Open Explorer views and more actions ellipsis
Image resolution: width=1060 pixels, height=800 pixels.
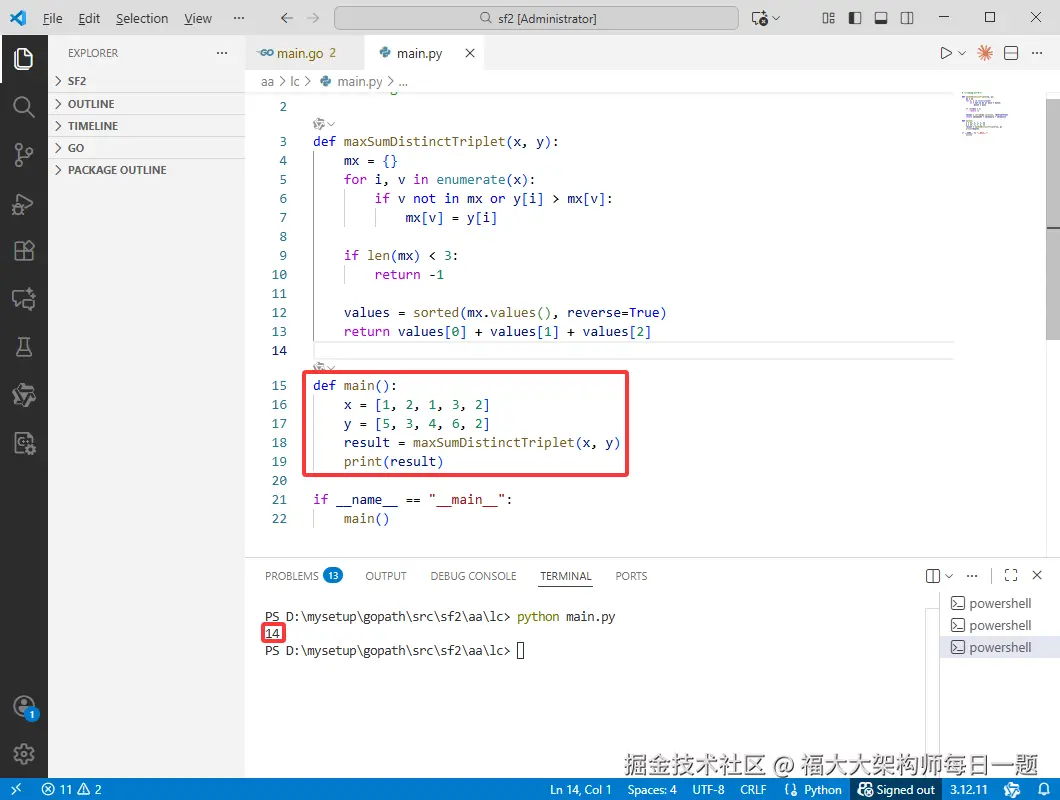[222, 53]
